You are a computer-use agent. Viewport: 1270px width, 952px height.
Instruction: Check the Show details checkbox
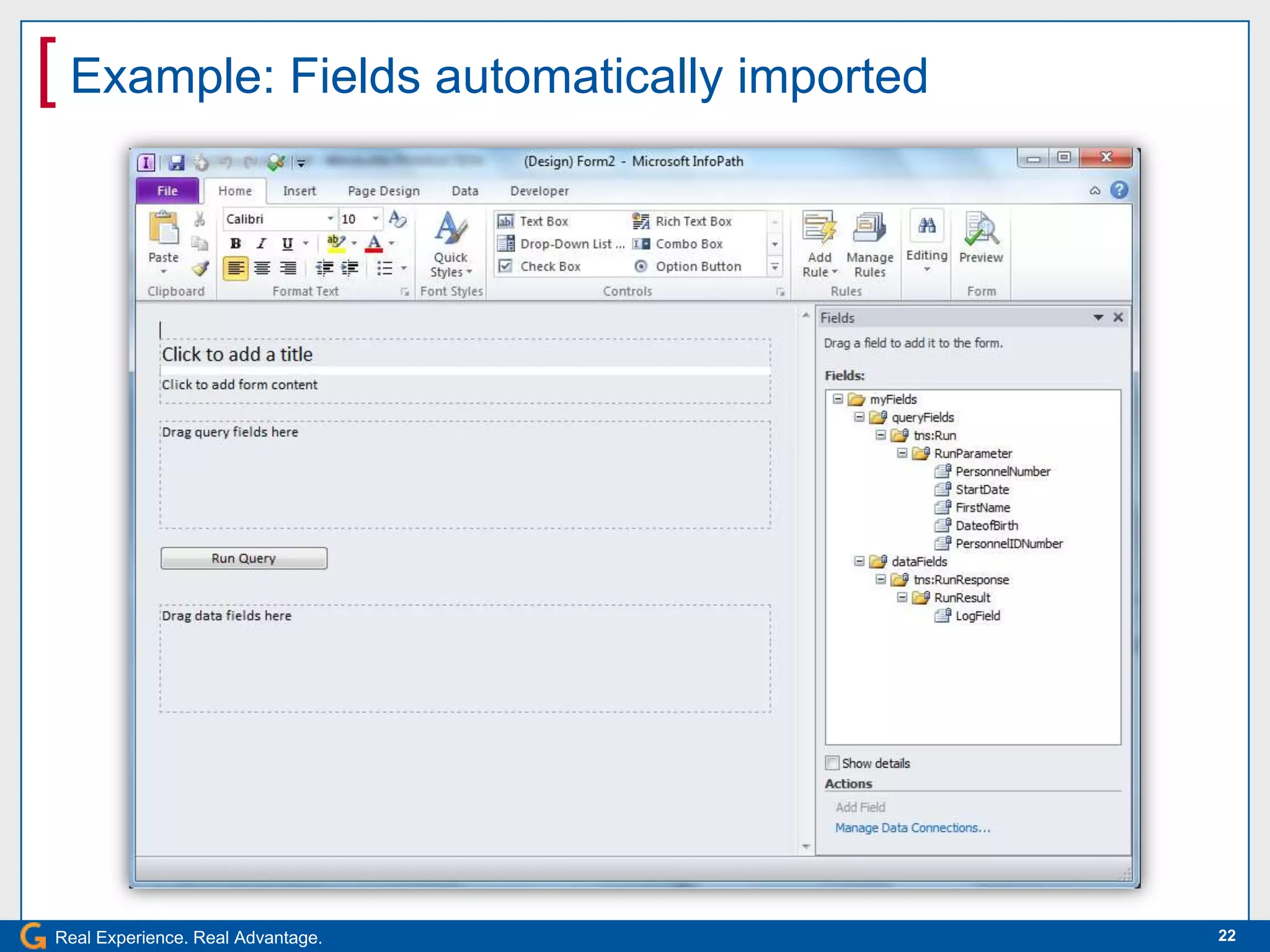point(832,763)
